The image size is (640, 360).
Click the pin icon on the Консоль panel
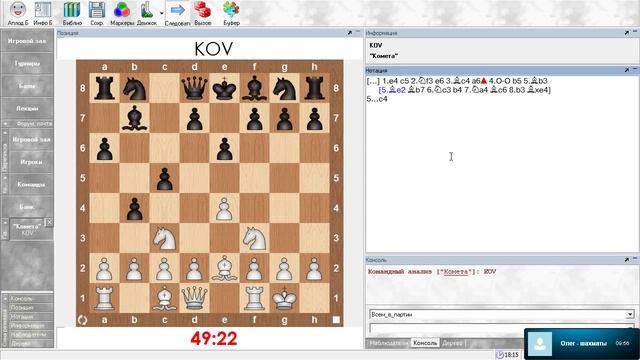(627, 260)
